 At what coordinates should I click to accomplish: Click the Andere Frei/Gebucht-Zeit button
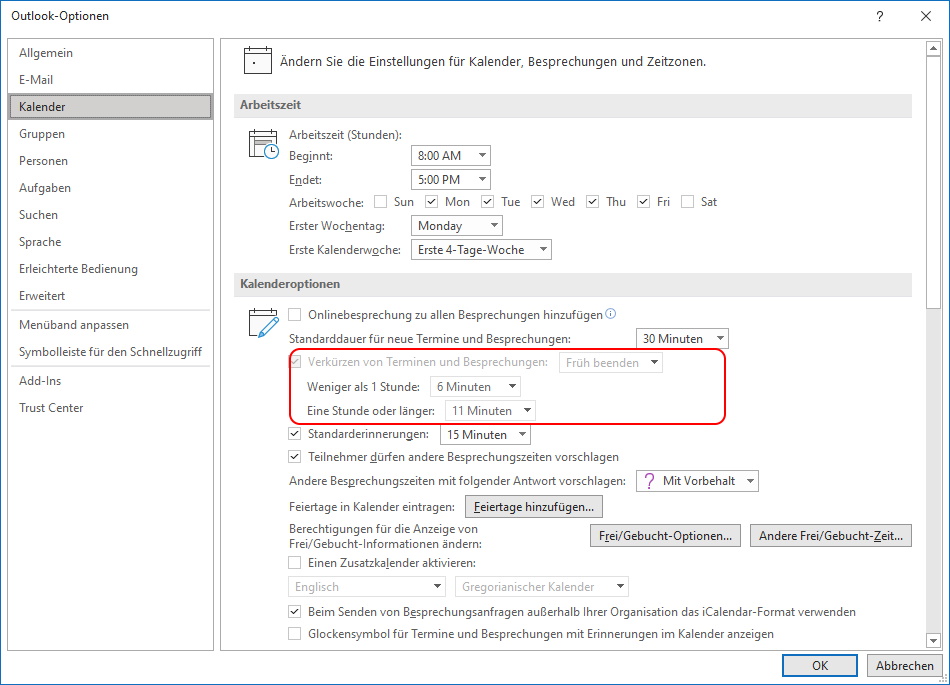click(831, 536)
